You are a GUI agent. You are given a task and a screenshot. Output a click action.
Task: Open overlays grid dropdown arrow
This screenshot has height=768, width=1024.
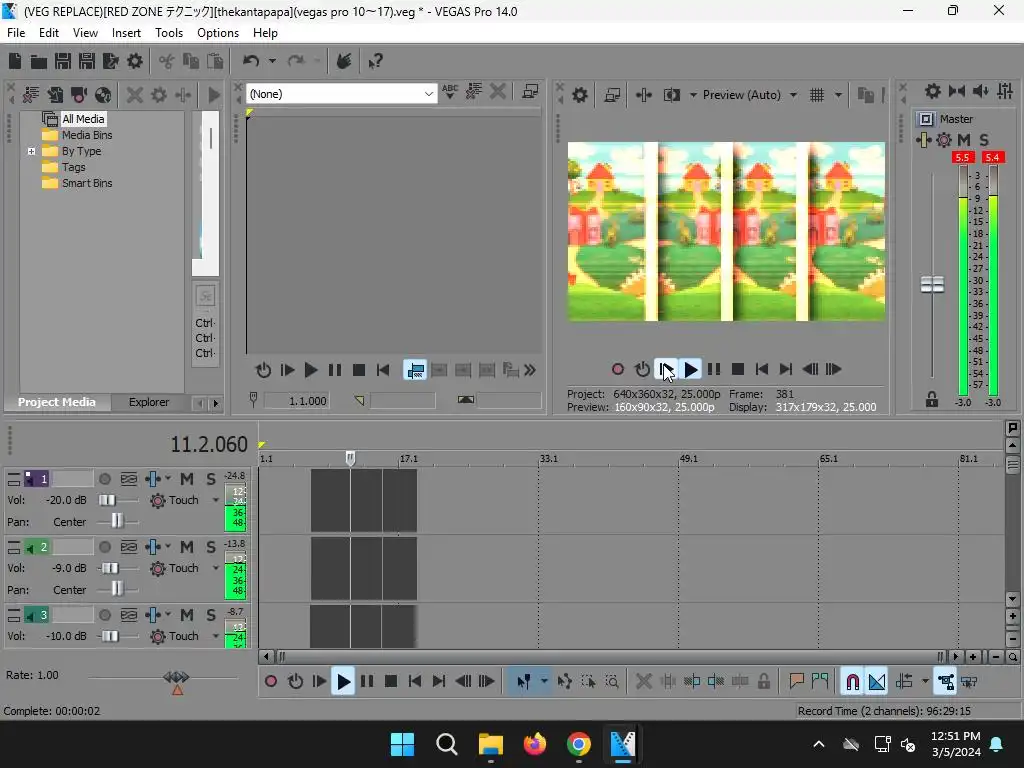click(838, 95)
